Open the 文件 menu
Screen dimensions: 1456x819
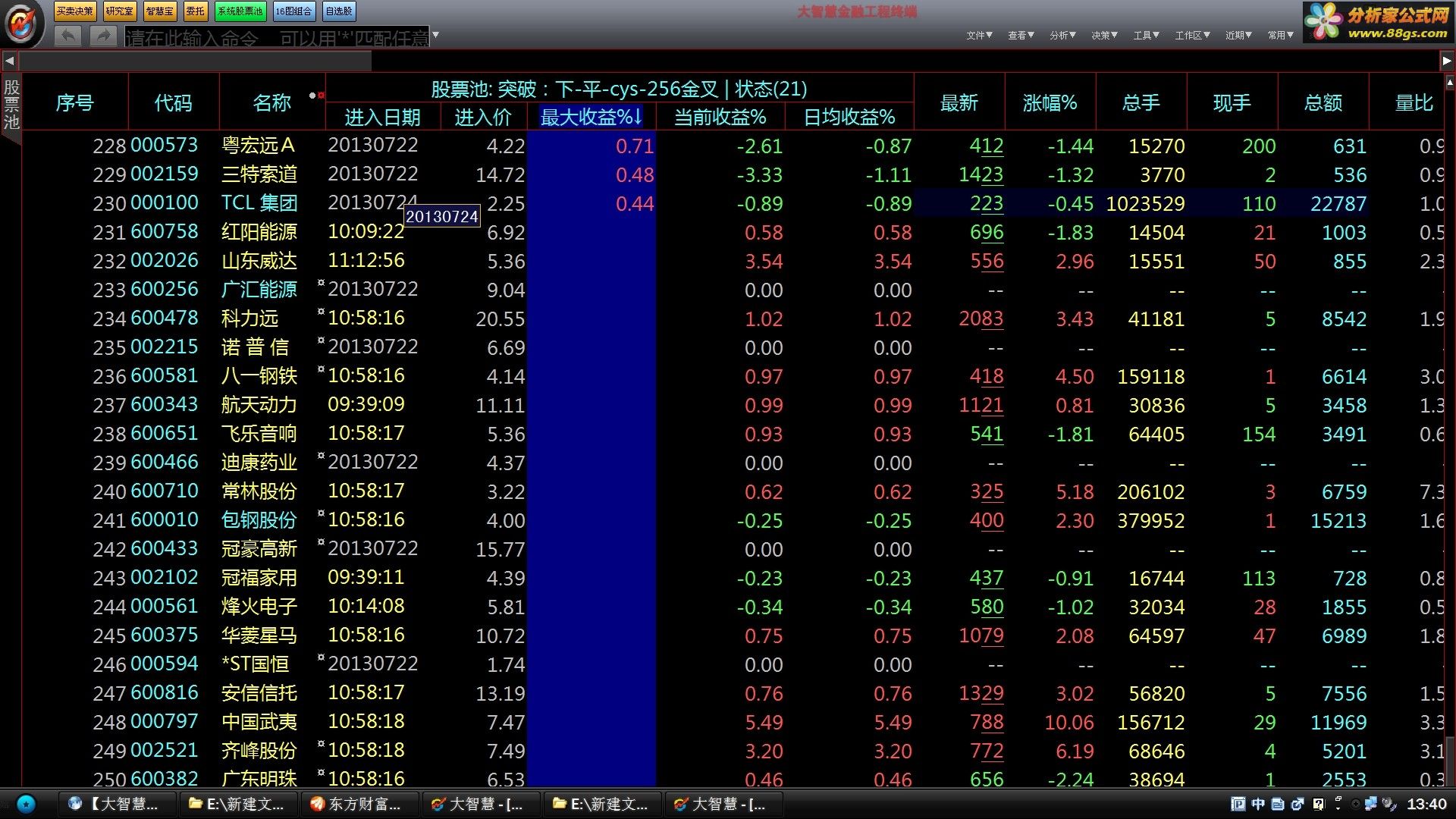coord(980,35)
